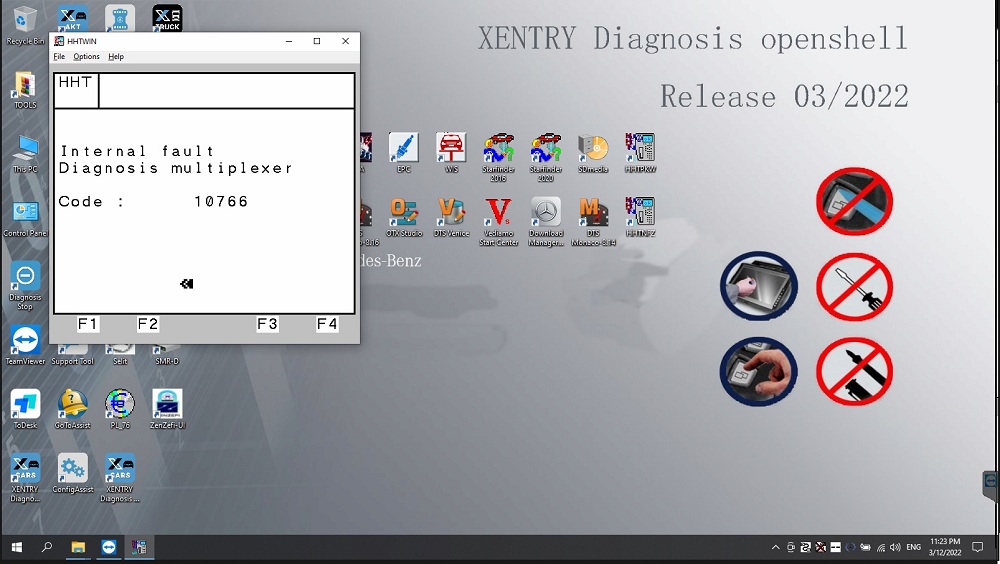Open the XENTRY AKT desktop shortcut
This screenshot has width=1000, height=564.
[x=72, y=19]
